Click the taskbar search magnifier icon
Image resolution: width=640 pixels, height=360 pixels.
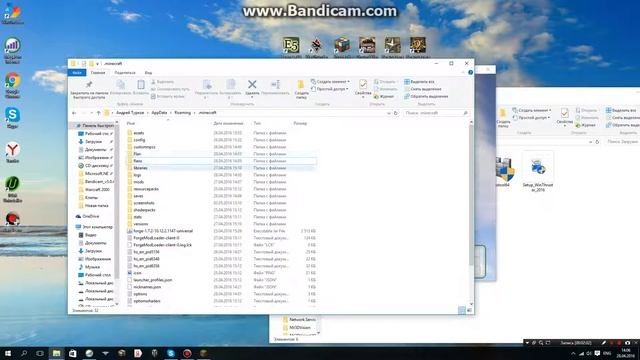tap(24, 353)
